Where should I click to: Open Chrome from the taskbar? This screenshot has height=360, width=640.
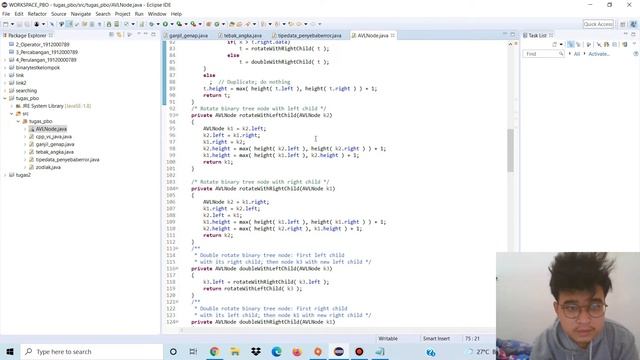[214, 351]
